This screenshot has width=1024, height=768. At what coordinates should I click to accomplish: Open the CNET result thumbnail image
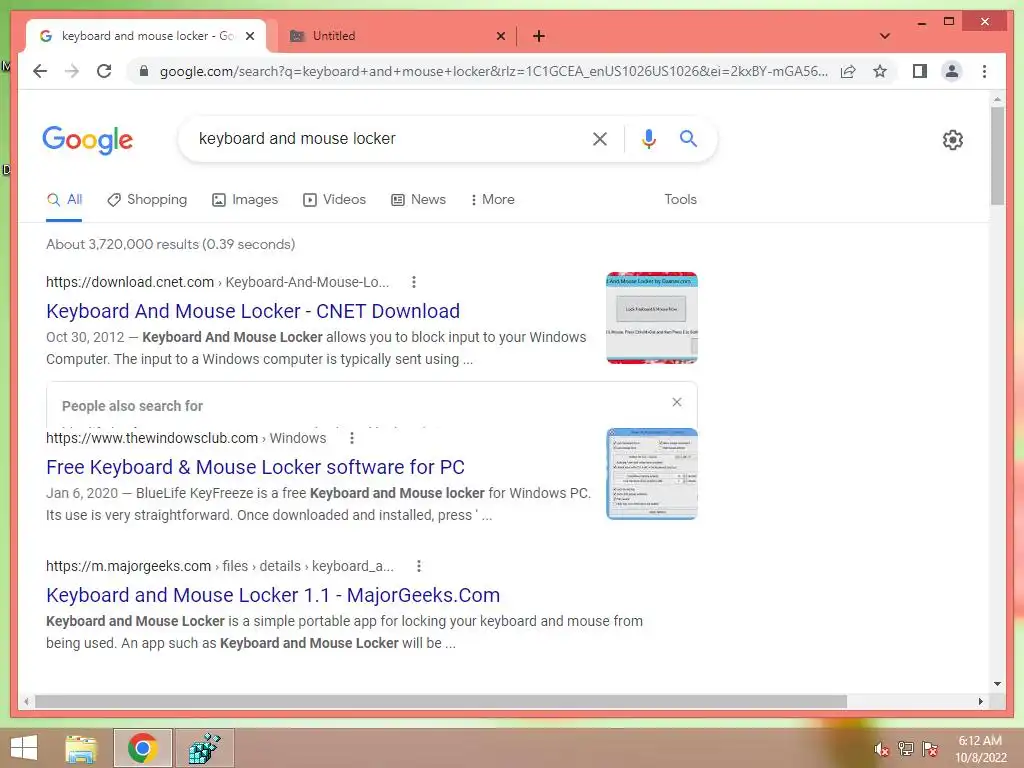pos(652,317)
